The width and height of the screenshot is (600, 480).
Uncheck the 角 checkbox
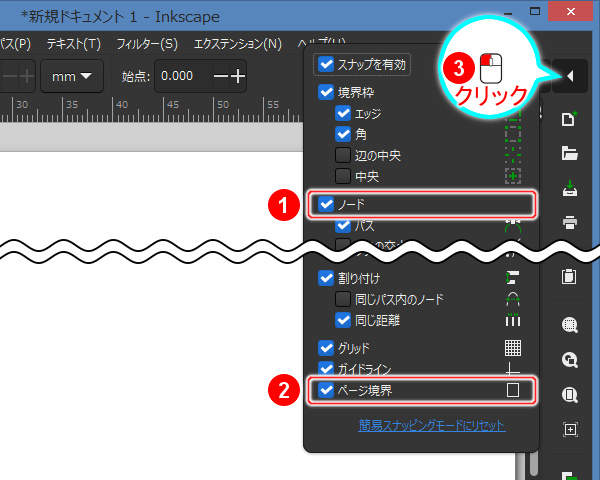343,134
